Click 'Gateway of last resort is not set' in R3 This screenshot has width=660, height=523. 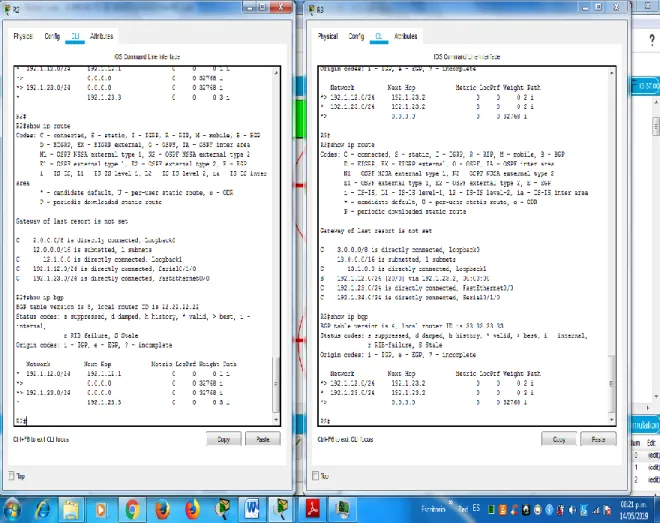[376, 231]
